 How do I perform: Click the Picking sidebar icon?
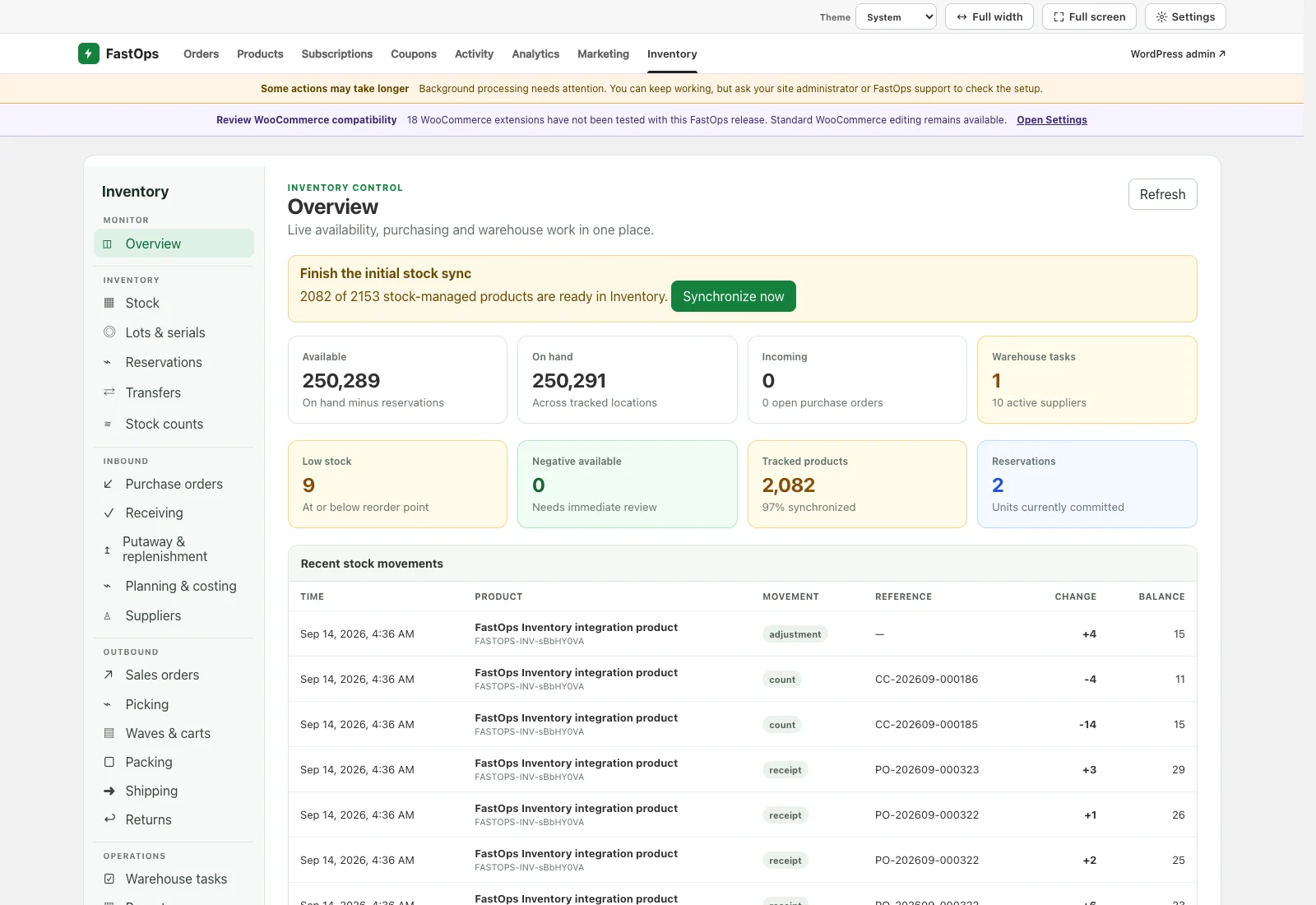pyautogui.click(x=107, y=705)
